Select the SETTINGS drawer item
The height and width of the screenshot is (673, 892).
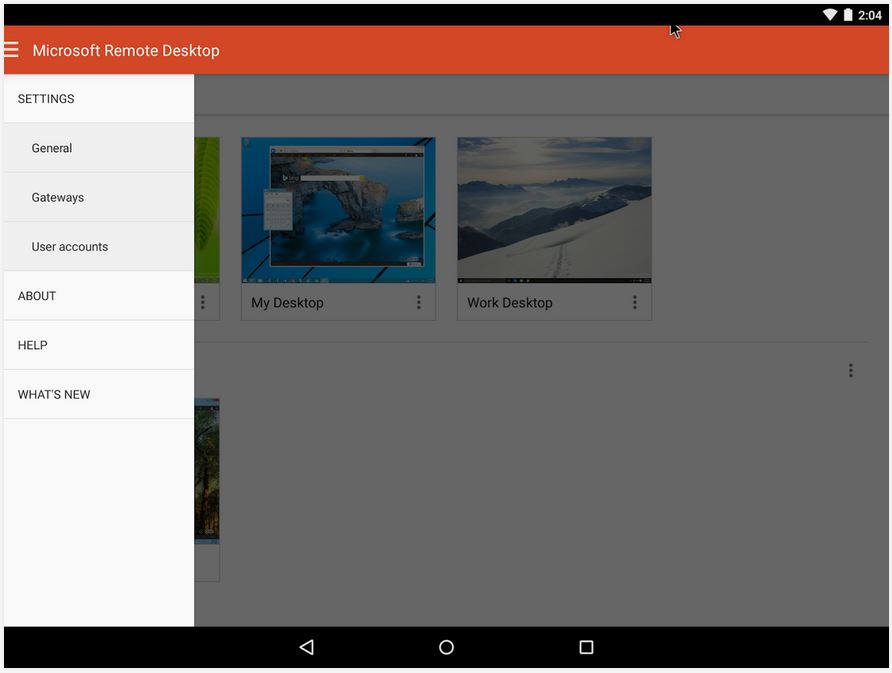(x=99, y=98)
